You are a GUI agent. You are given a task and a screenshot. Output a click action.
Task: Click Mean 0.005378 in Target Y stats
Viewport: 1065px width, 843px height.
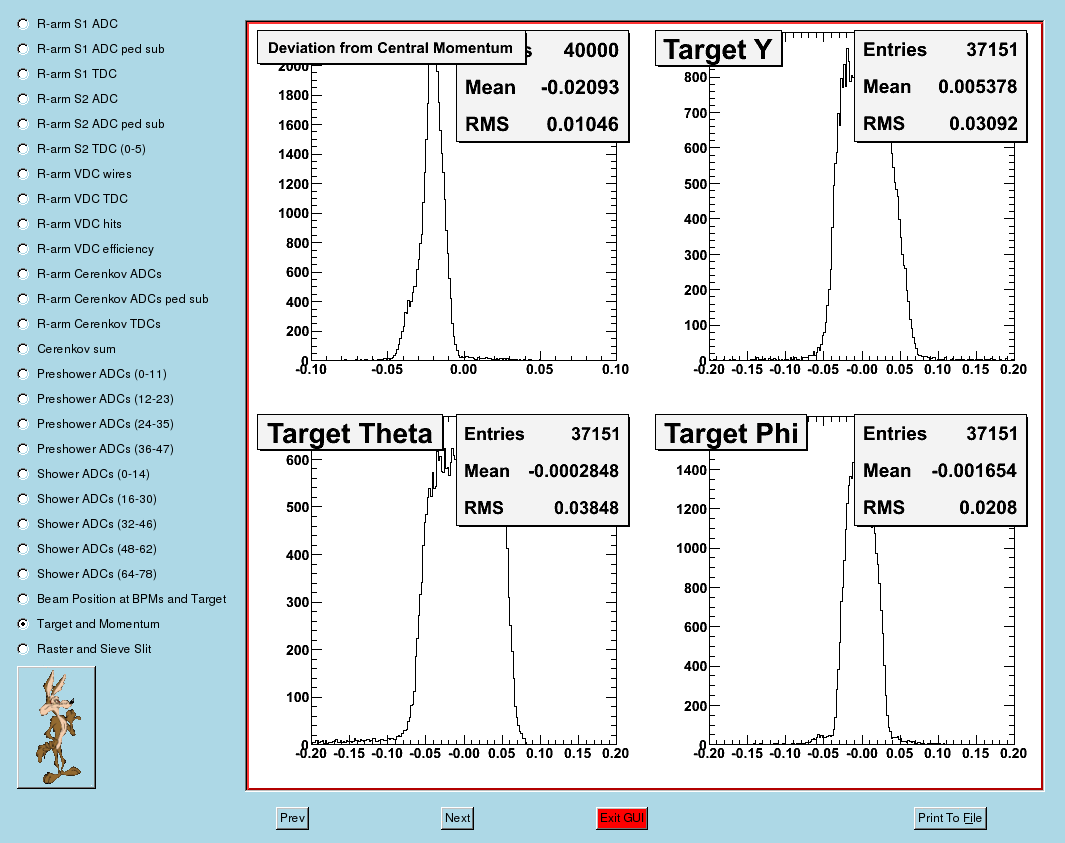tap(940, 87)
